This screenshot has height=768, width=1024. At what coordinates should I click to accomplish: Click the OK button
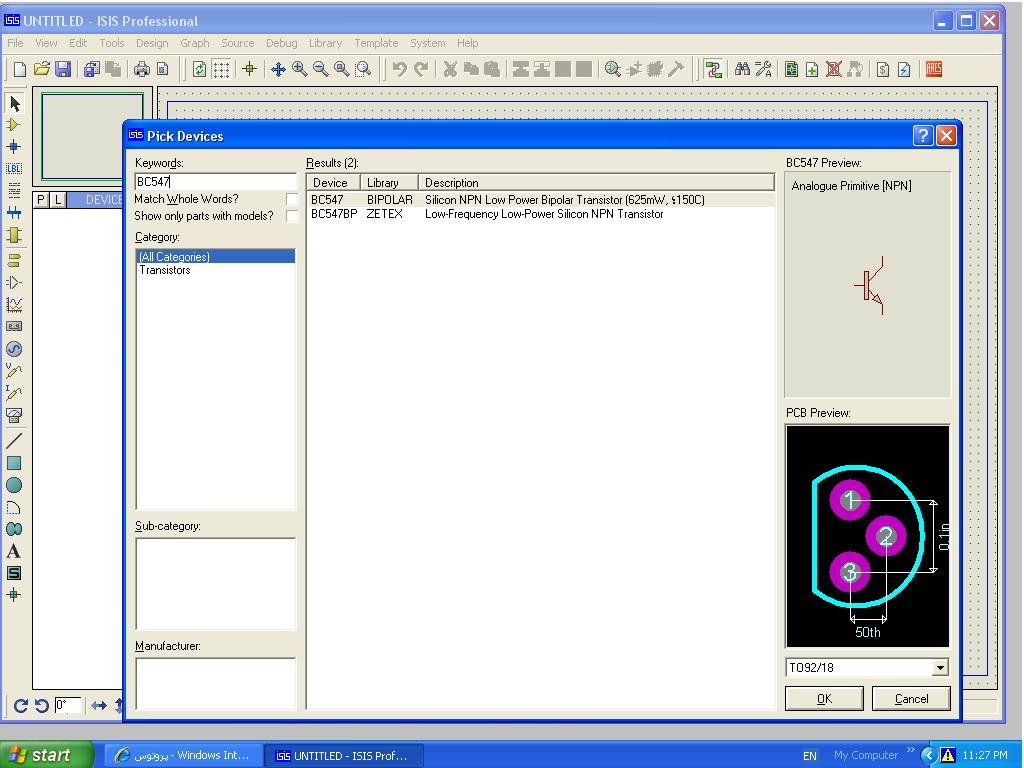824,699
